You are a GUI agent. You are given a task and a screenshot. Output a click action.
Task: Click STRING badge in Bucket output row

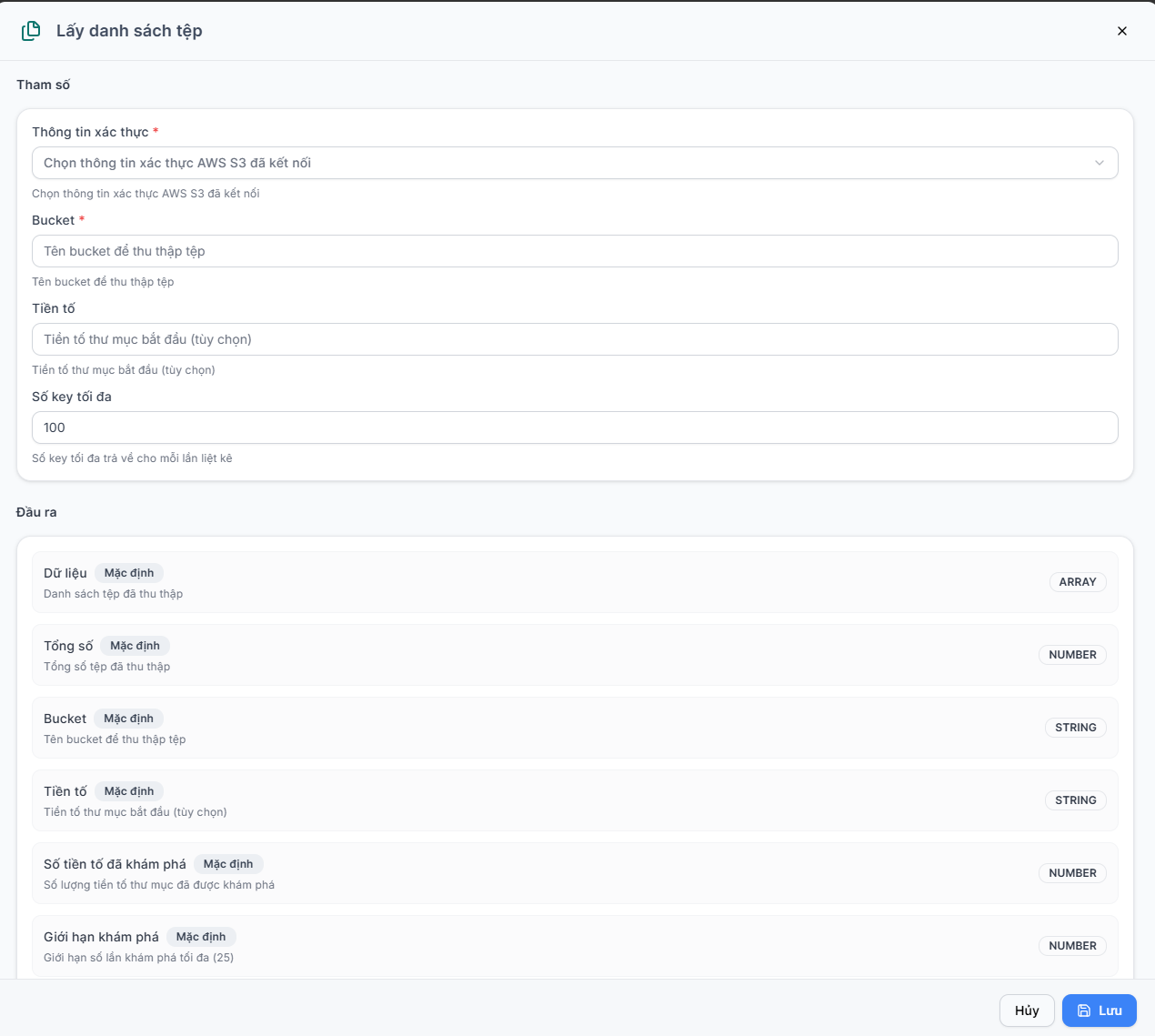pos(1076,728)
